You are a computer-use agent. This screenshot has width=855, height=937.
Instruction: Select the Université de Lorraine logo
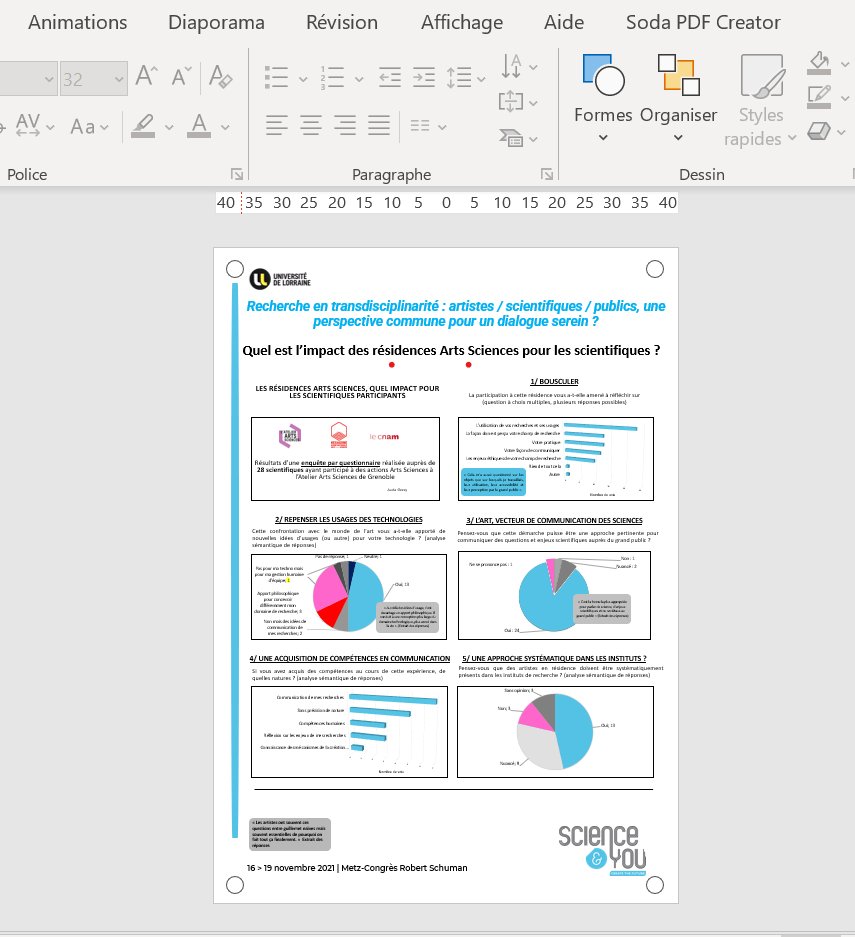[x=280, y=279]
